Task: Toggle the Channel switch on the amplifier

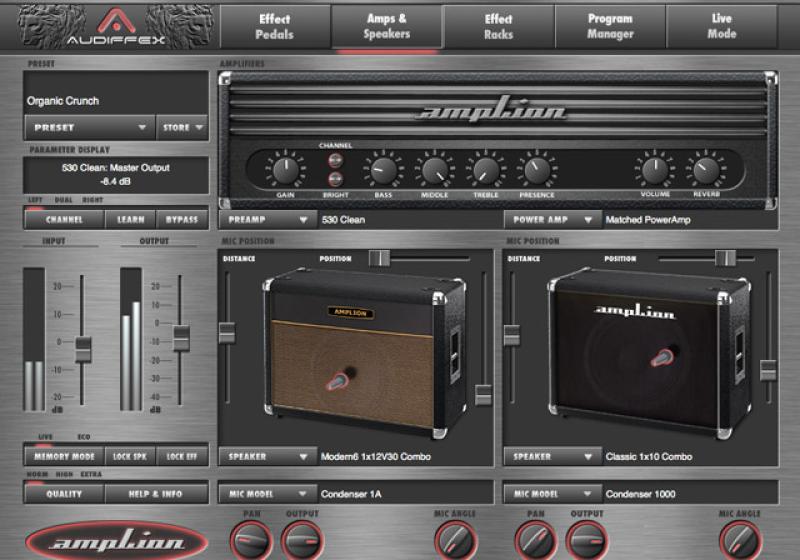Action: [x=335, y=160]
